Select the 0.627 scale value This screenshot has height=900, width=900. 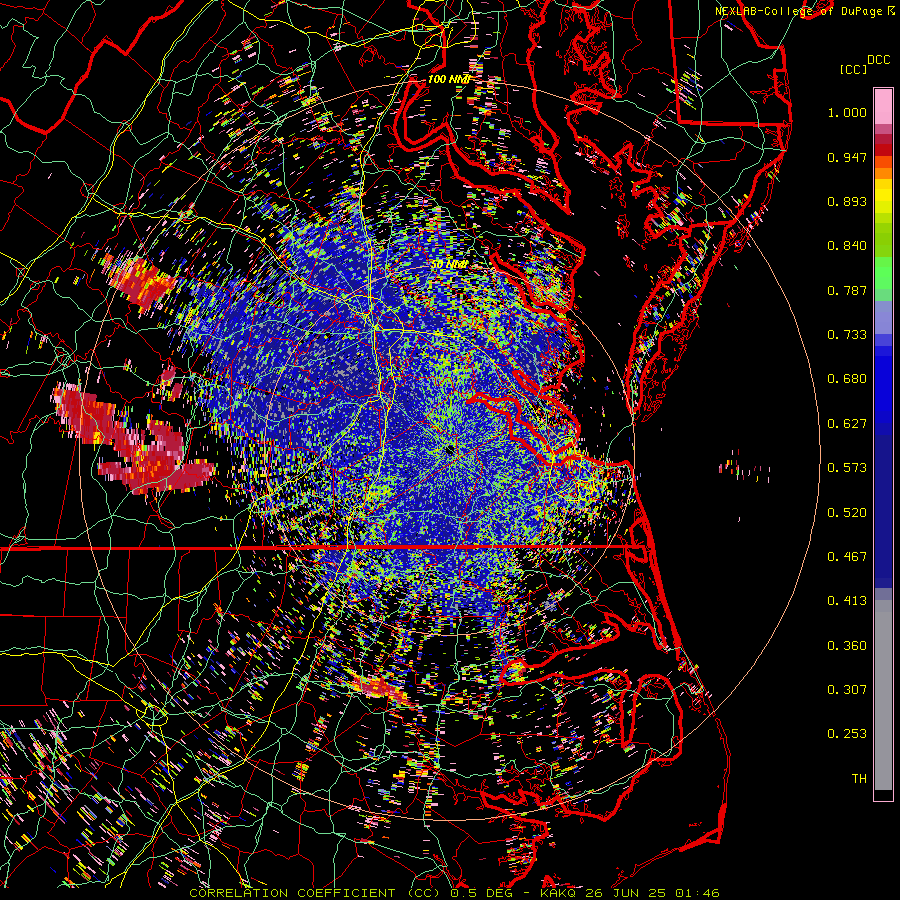847,424
